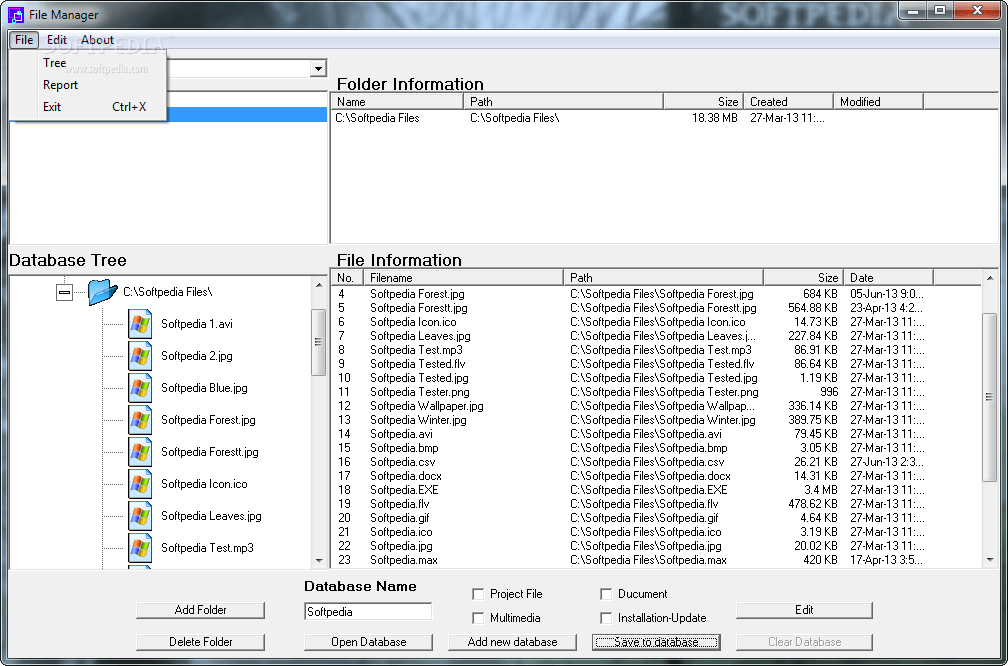
Task: Click the Open Database button
Action: click(368, 642)
